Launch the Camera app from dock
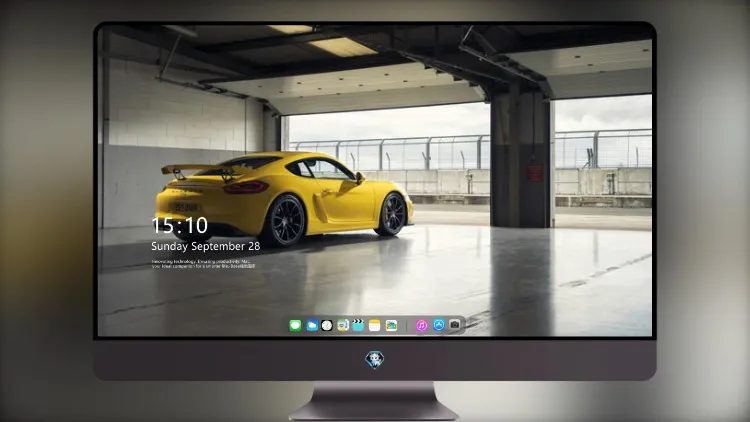This screenshot has height=422, width=750. [x=454, y=325]
